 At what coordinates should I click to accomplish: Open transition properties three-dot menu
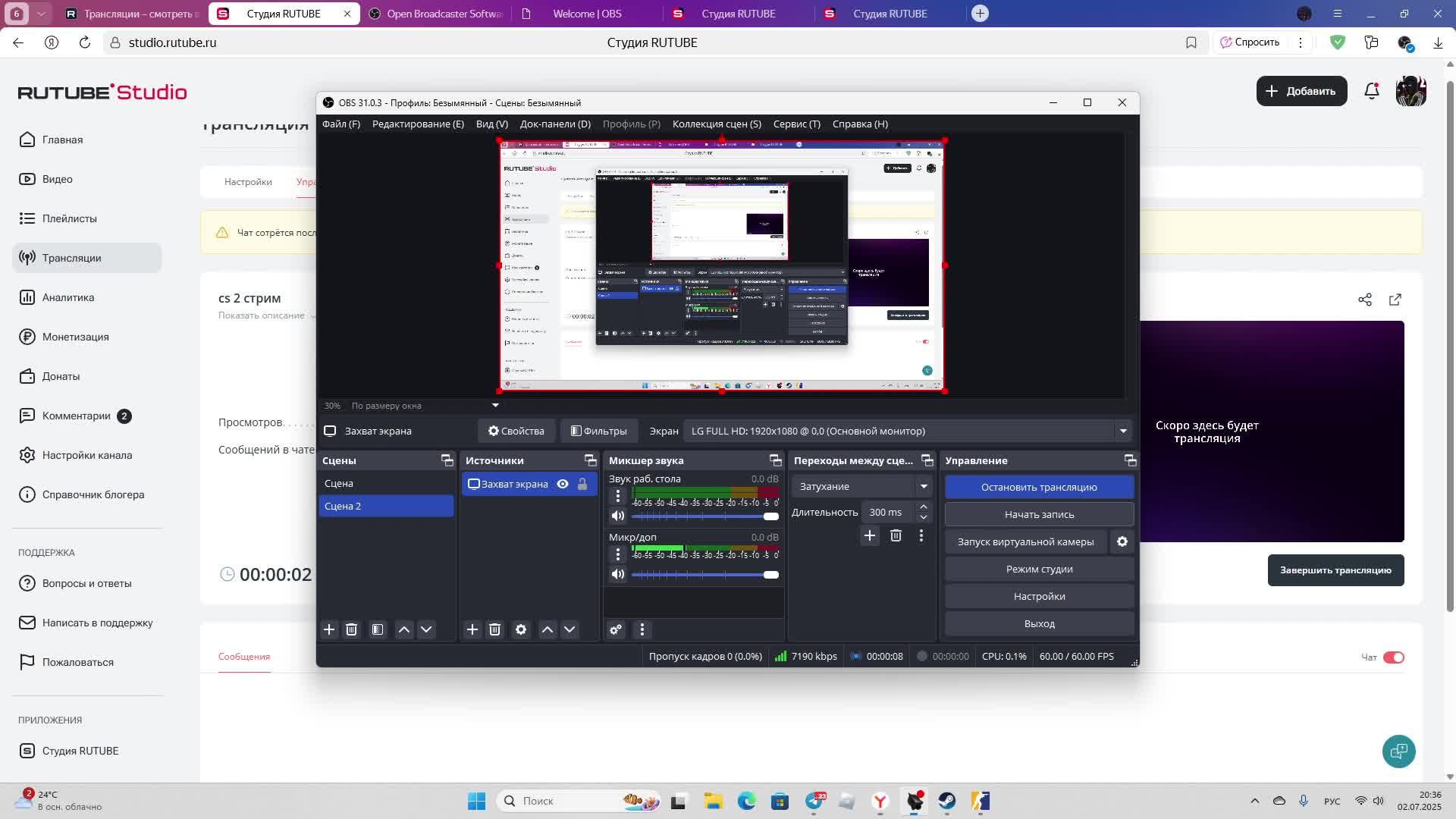tap(921, 535)
